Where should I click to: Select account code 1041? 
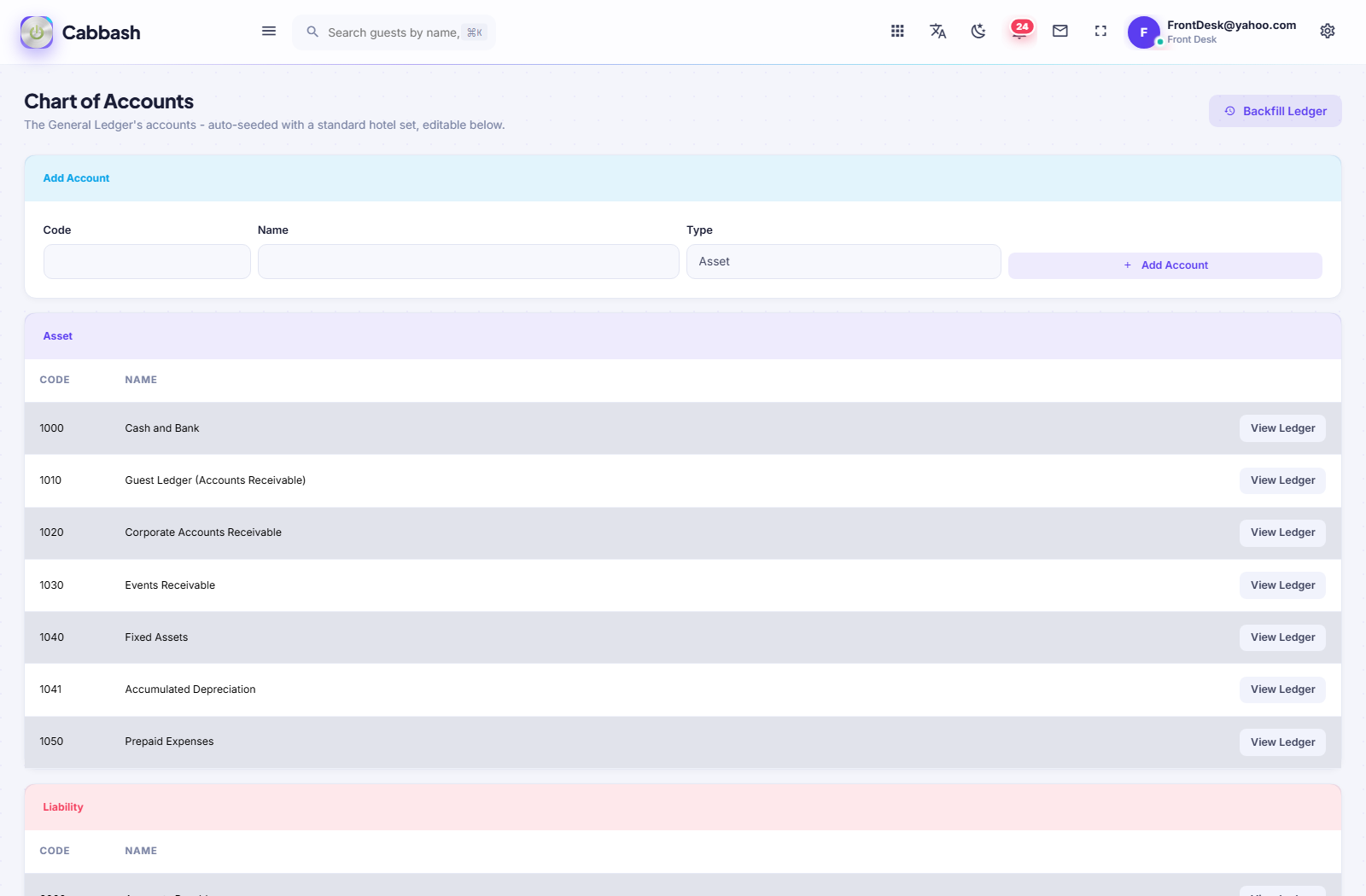click(x=50, y=689)
